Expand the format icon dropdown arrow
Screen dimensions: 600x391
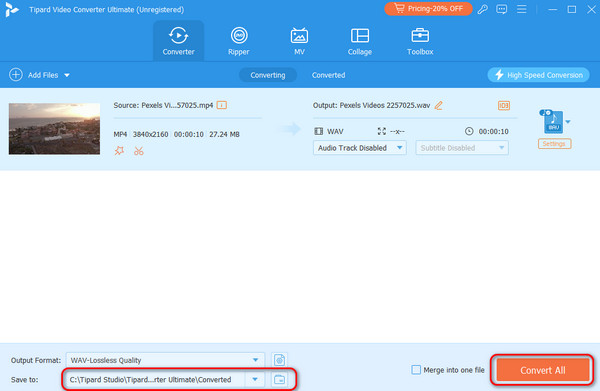click(x=568, y=122)
